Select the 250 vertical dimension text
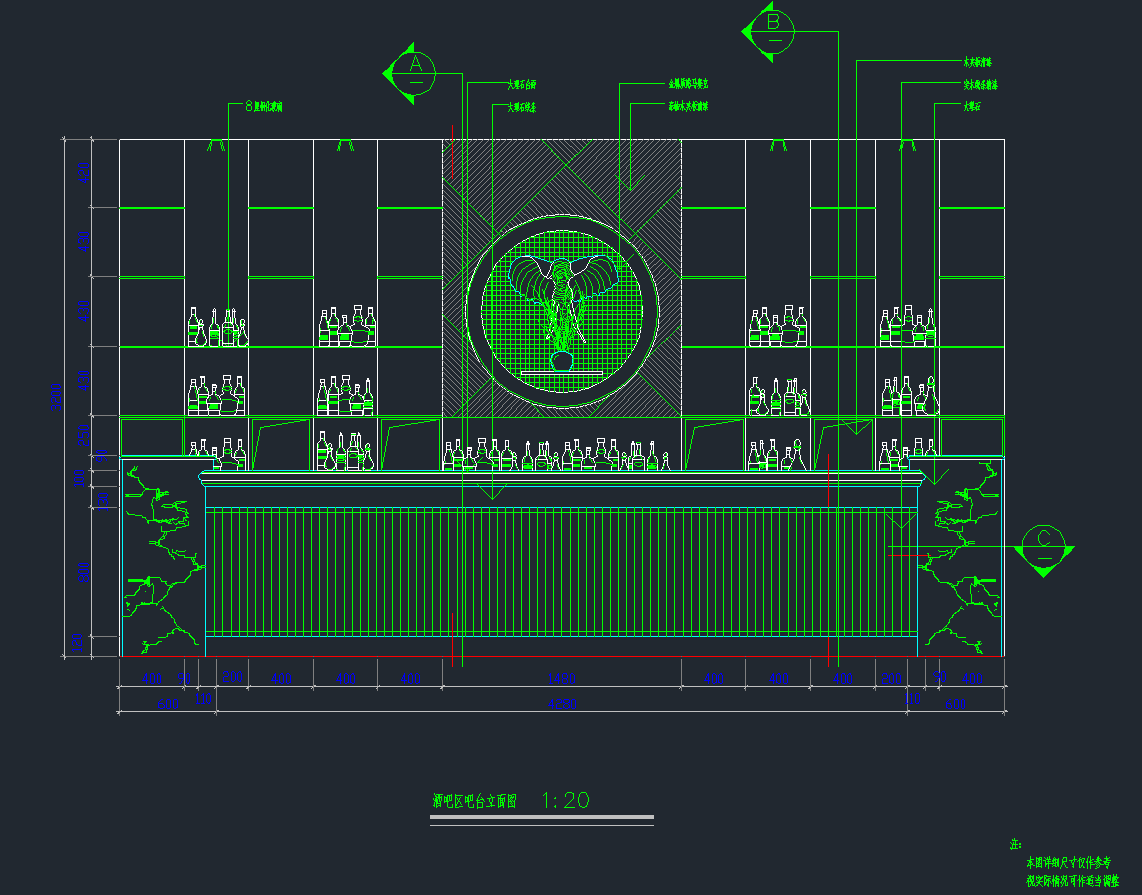 (x=84, y=436)
